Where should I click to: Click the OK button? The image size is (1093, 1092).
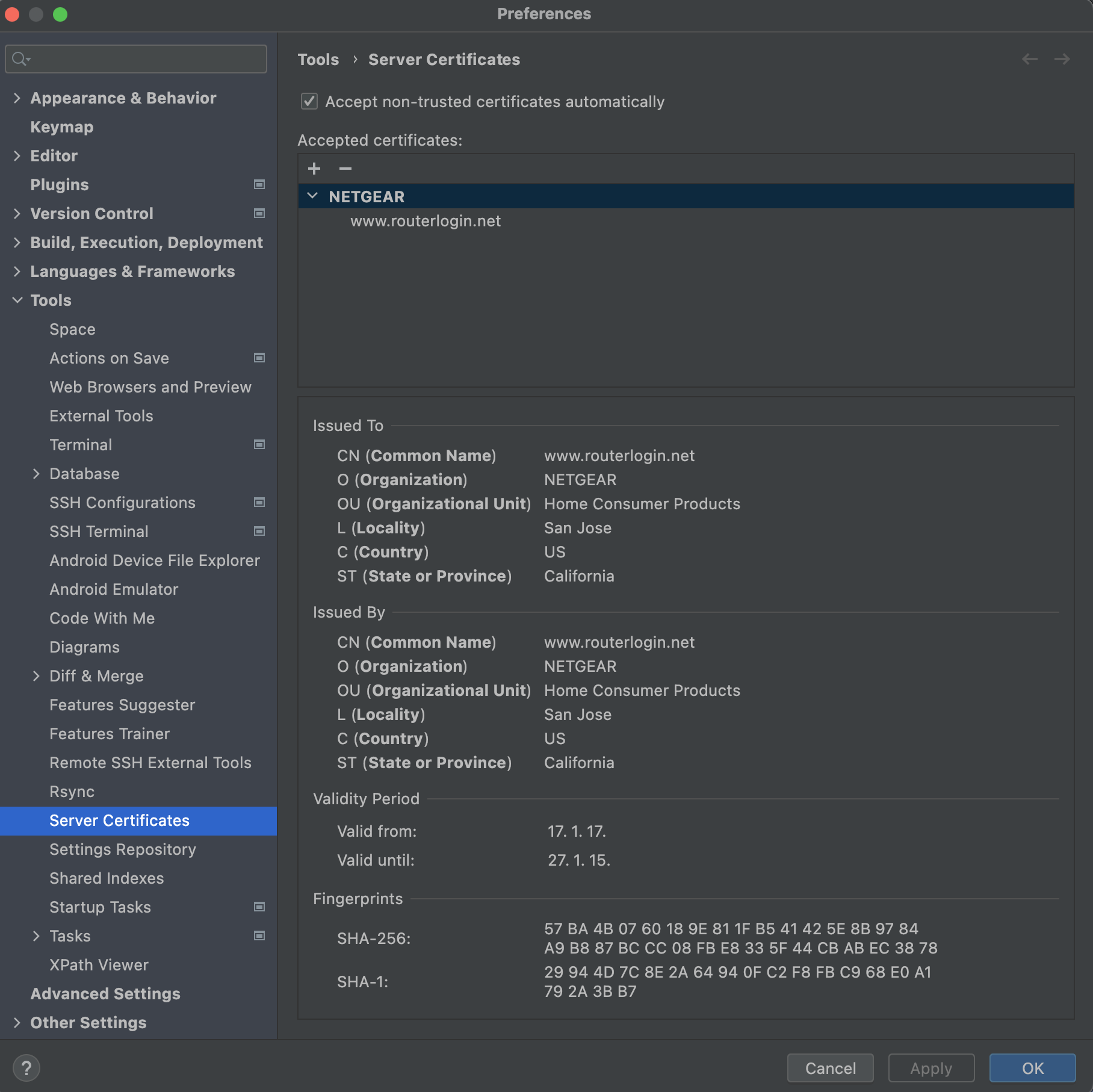pyautogui.click(x=1032, y=1068)
